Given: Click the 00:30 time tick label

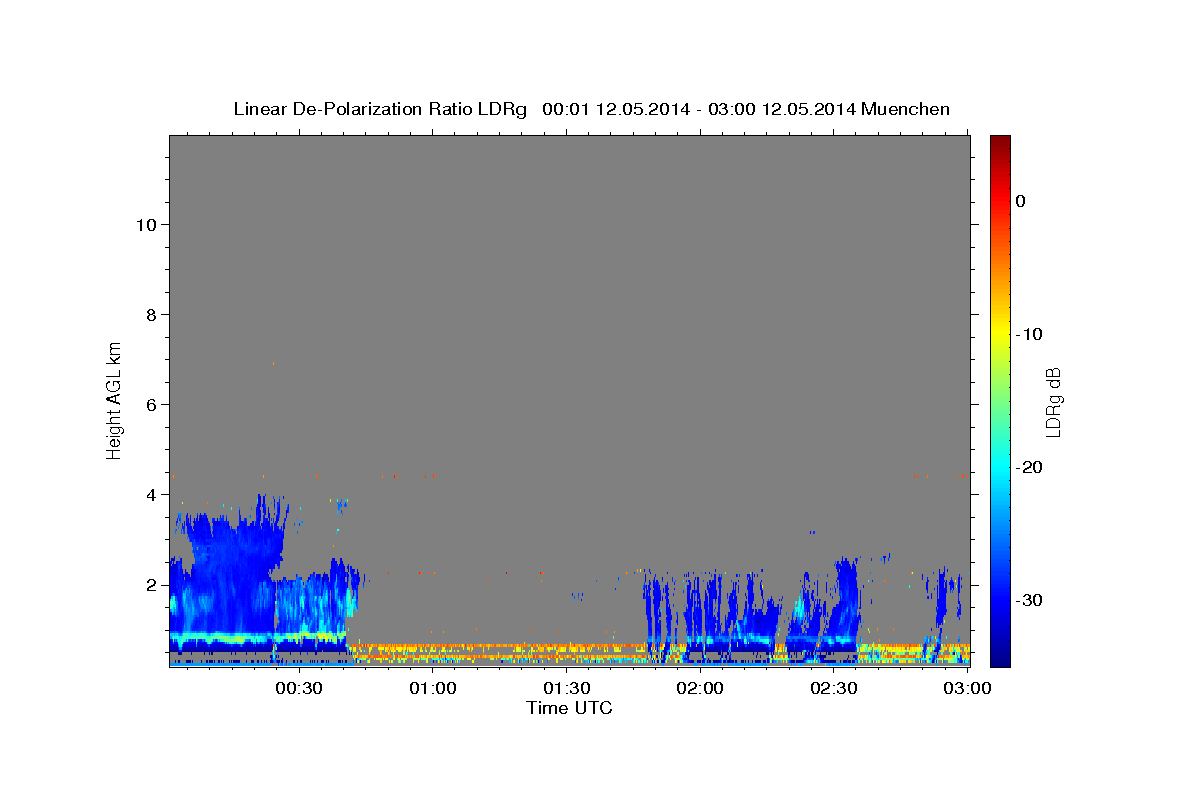Looking at the screenshot, I should (298, 688).
